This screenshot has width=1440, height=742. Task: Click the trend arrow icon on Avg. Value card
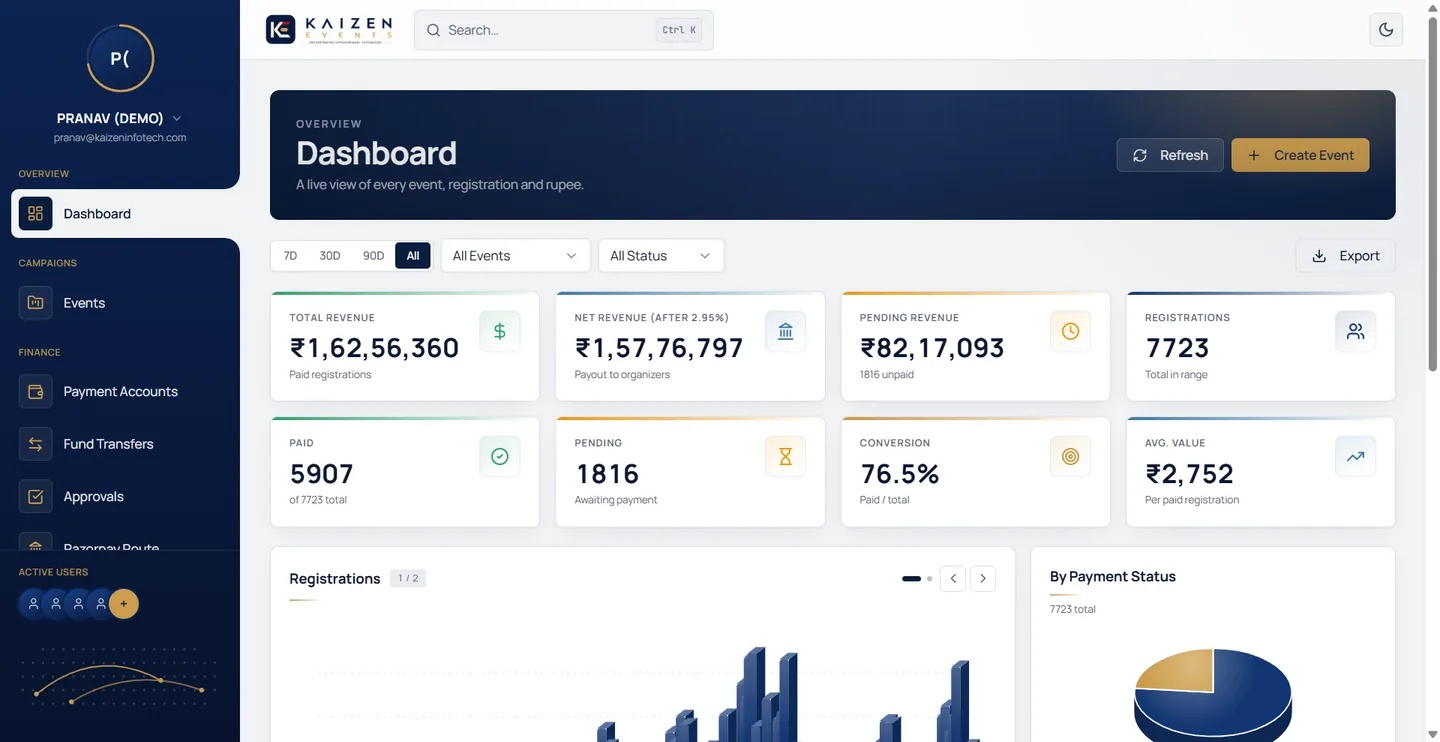[x=1355, y=456]
